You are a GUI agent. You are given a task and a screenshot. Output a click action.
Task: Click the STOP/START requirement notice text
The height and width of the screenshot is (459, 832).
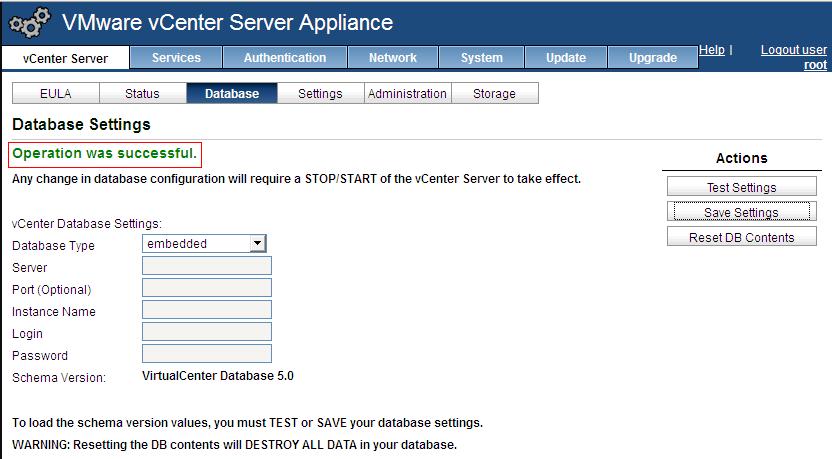tap(296, 179)
